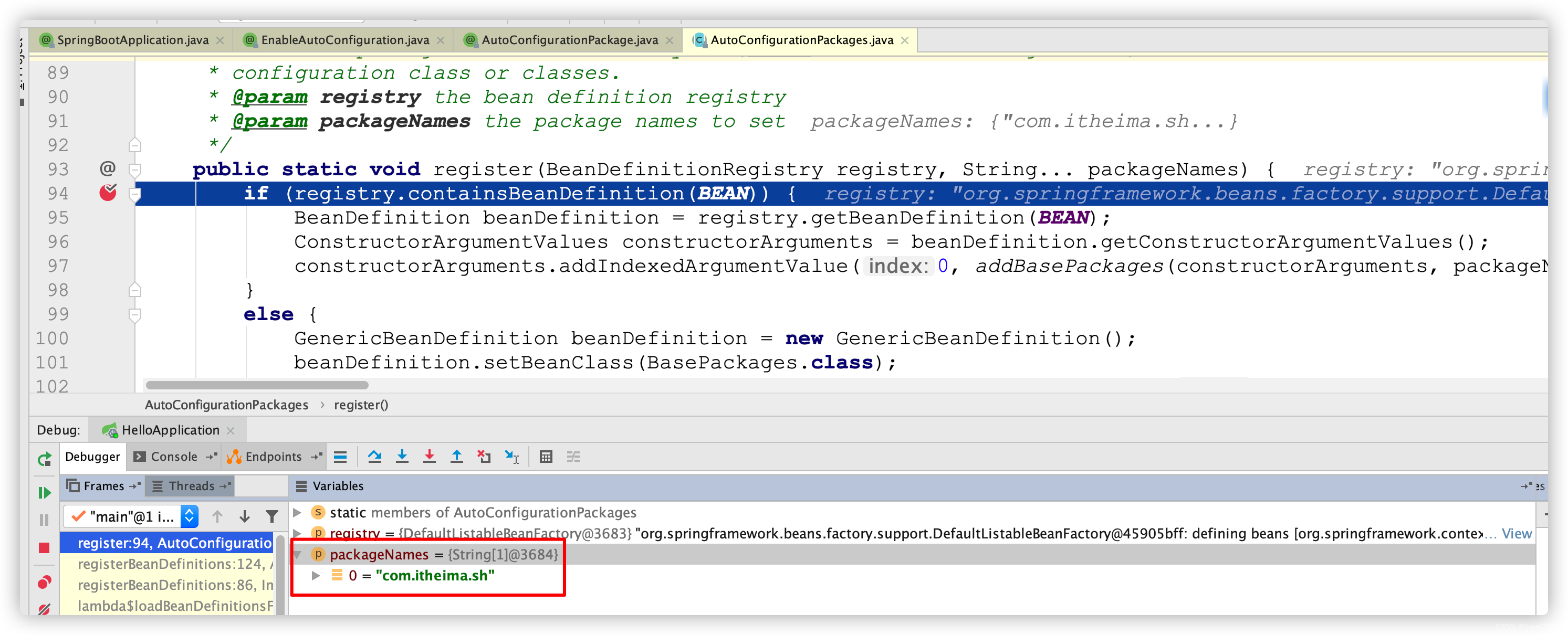This screenshot has height=635, width=1568.
Task: Click the Step Into icon
Action: (402, 456)
